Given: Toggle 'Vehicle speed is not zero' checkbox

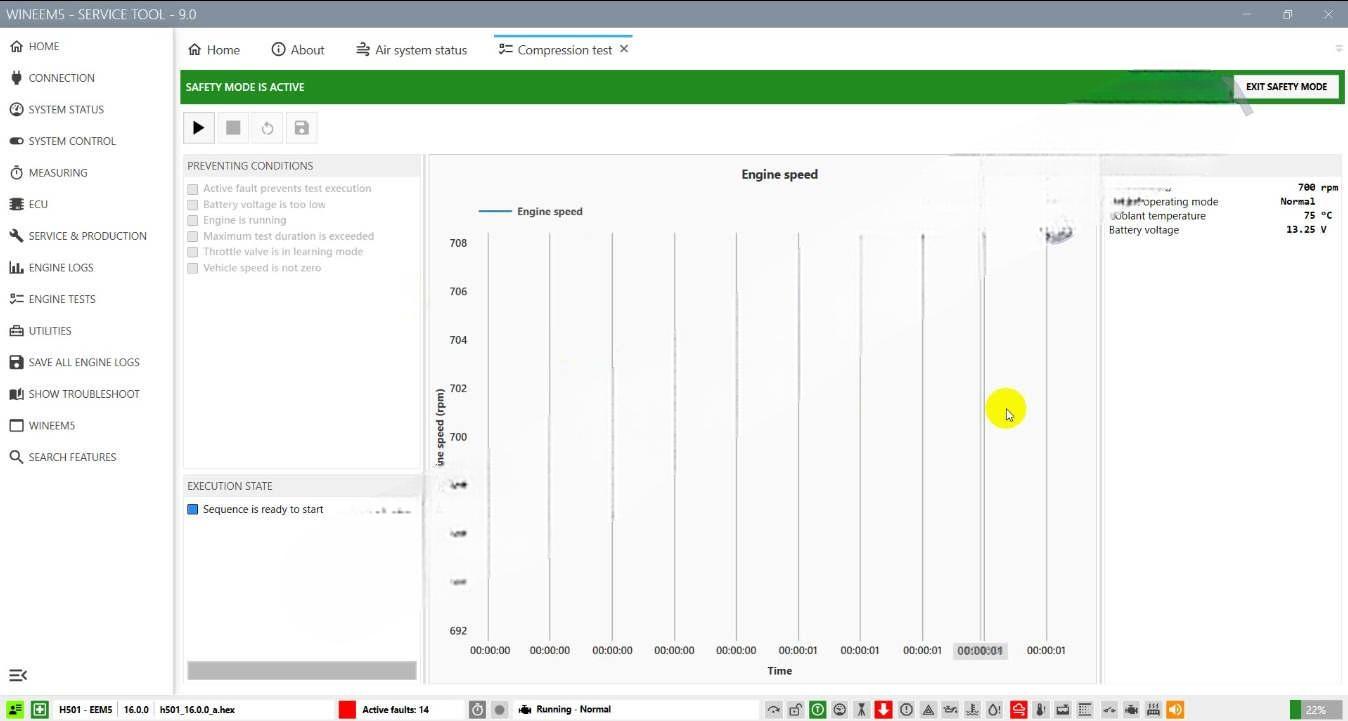Looking at the screenshot, I should pos(193,269).
